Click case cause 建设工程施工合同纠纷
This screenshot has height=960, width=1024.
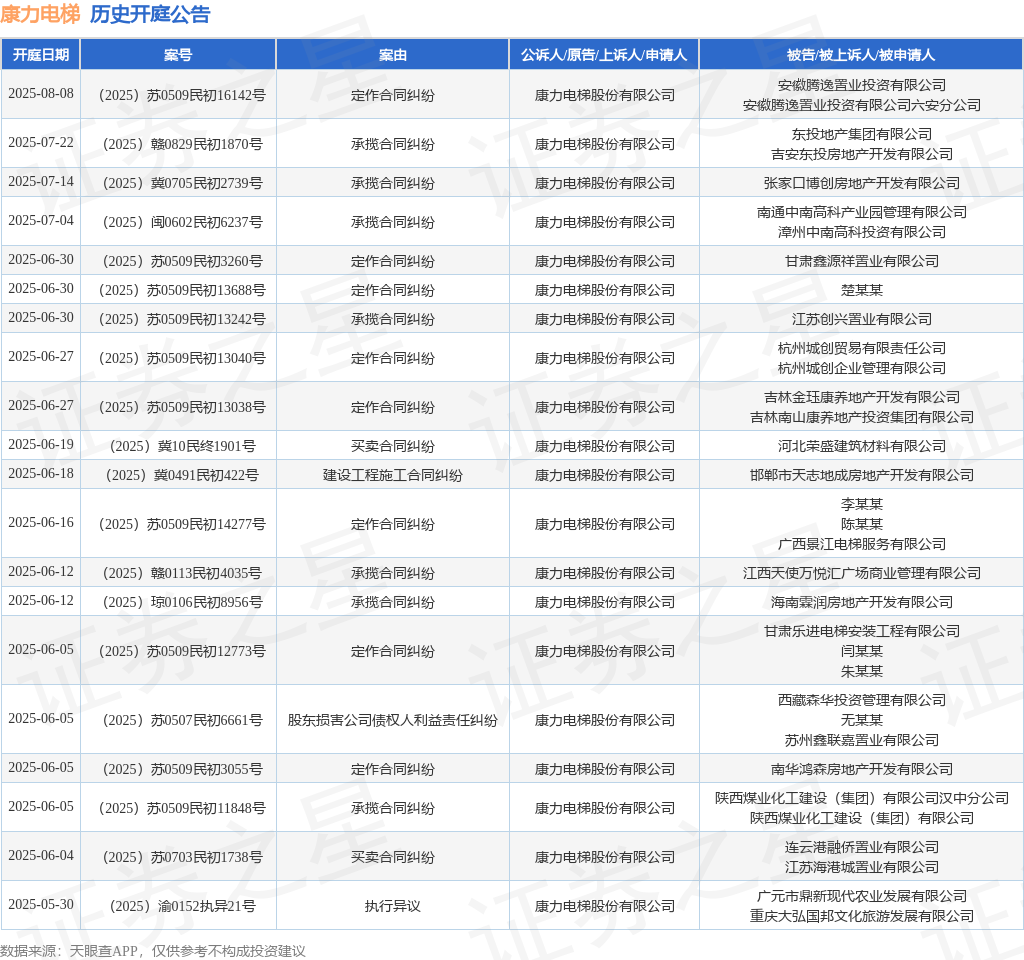(392, 475)
